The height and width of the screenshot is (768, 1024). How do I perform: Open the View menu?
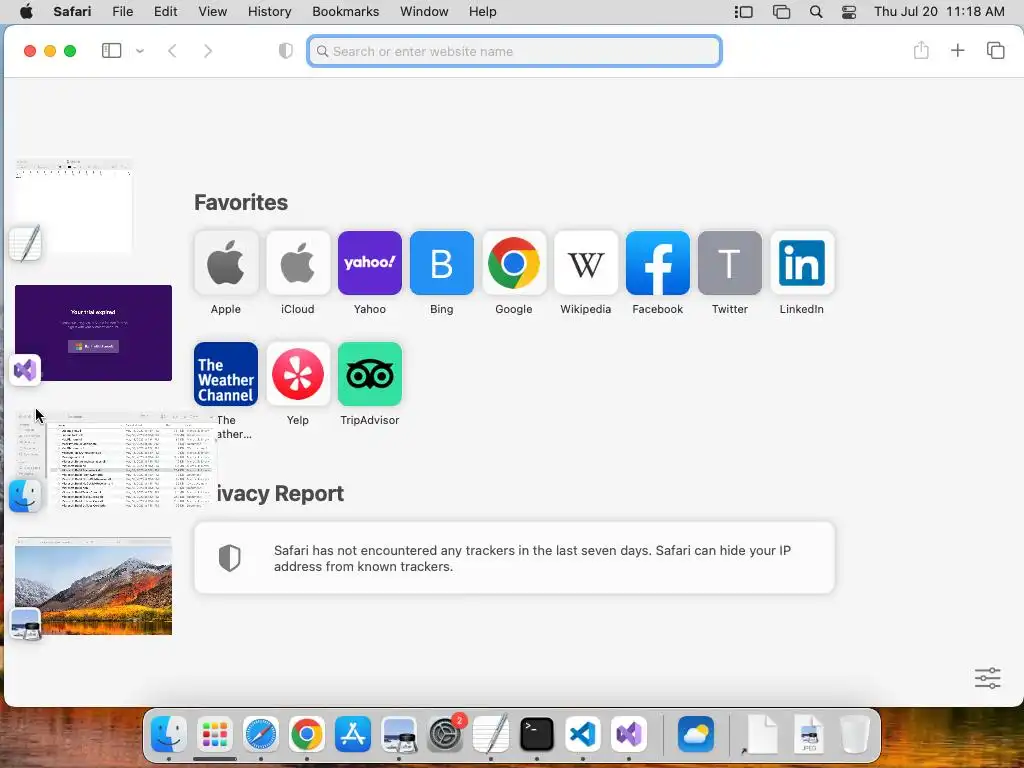[212, 11]
